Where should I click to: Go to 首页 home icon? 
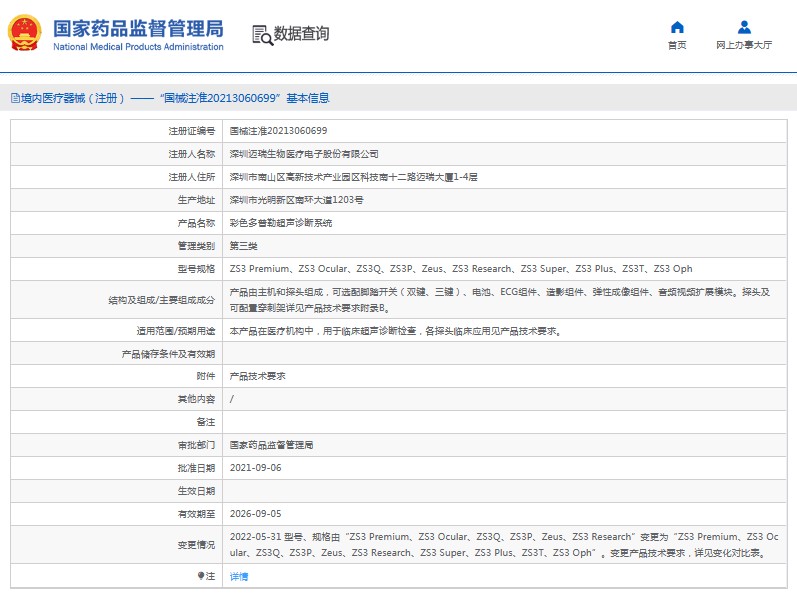tap(677, 27)
